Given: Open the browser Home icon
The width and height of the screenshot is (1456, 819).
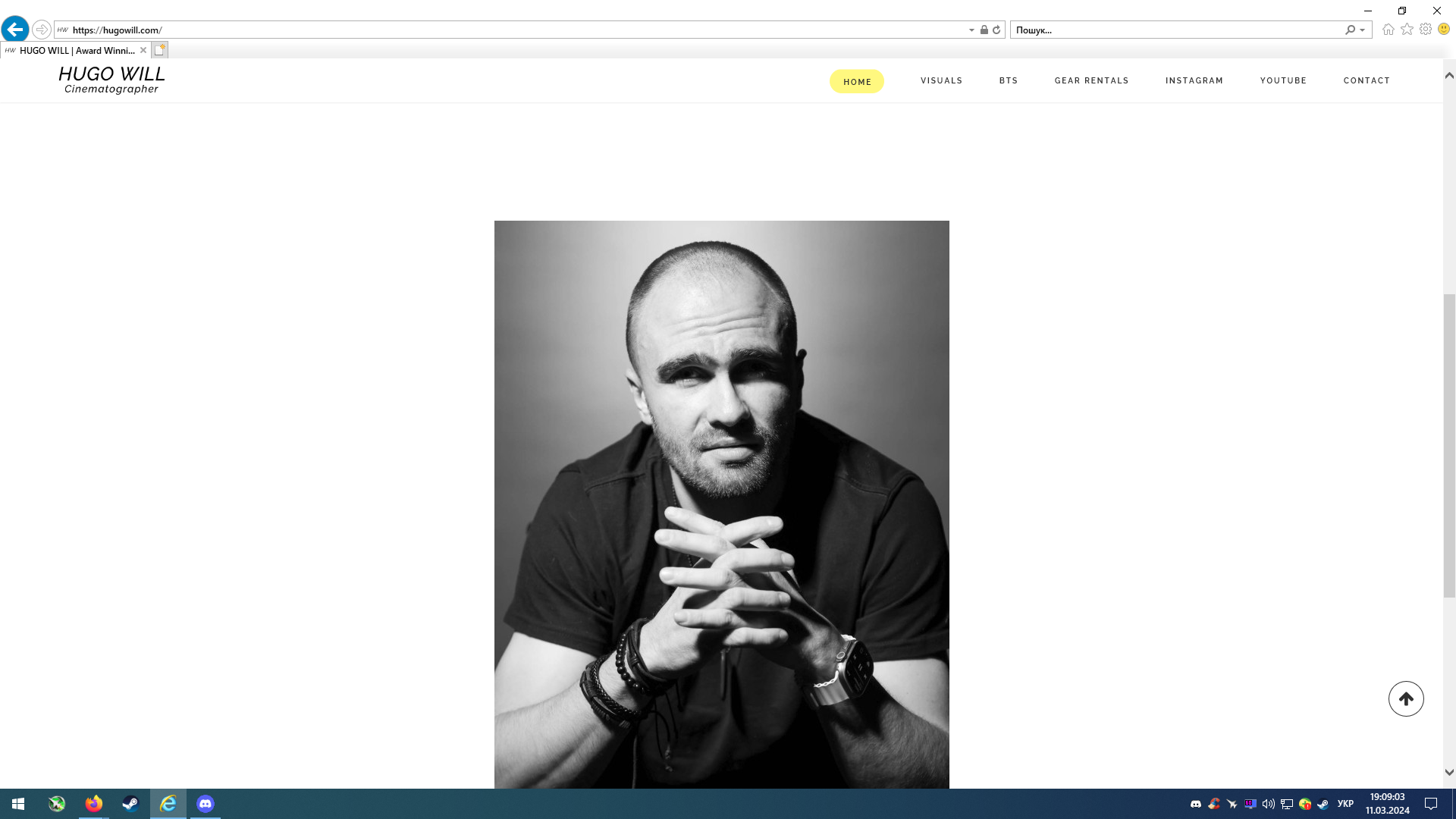Looking at the screenshot, I should point(1388,29).
